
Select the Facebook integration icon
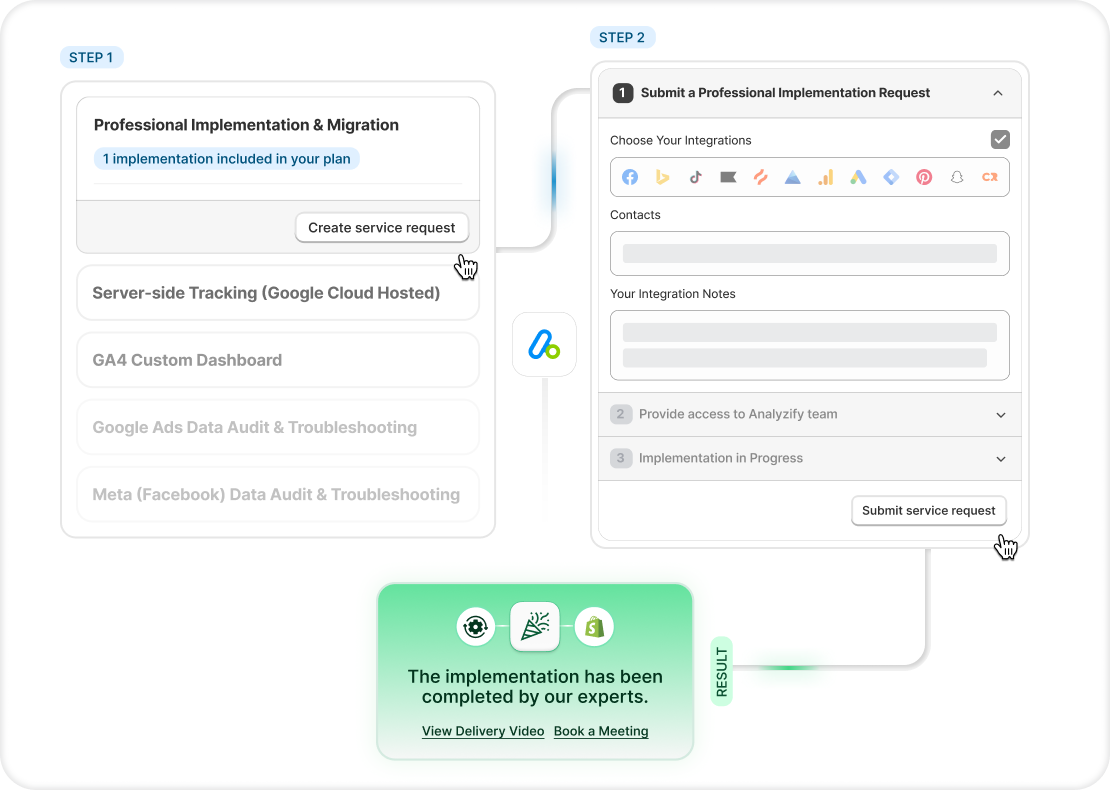point(630,177)
